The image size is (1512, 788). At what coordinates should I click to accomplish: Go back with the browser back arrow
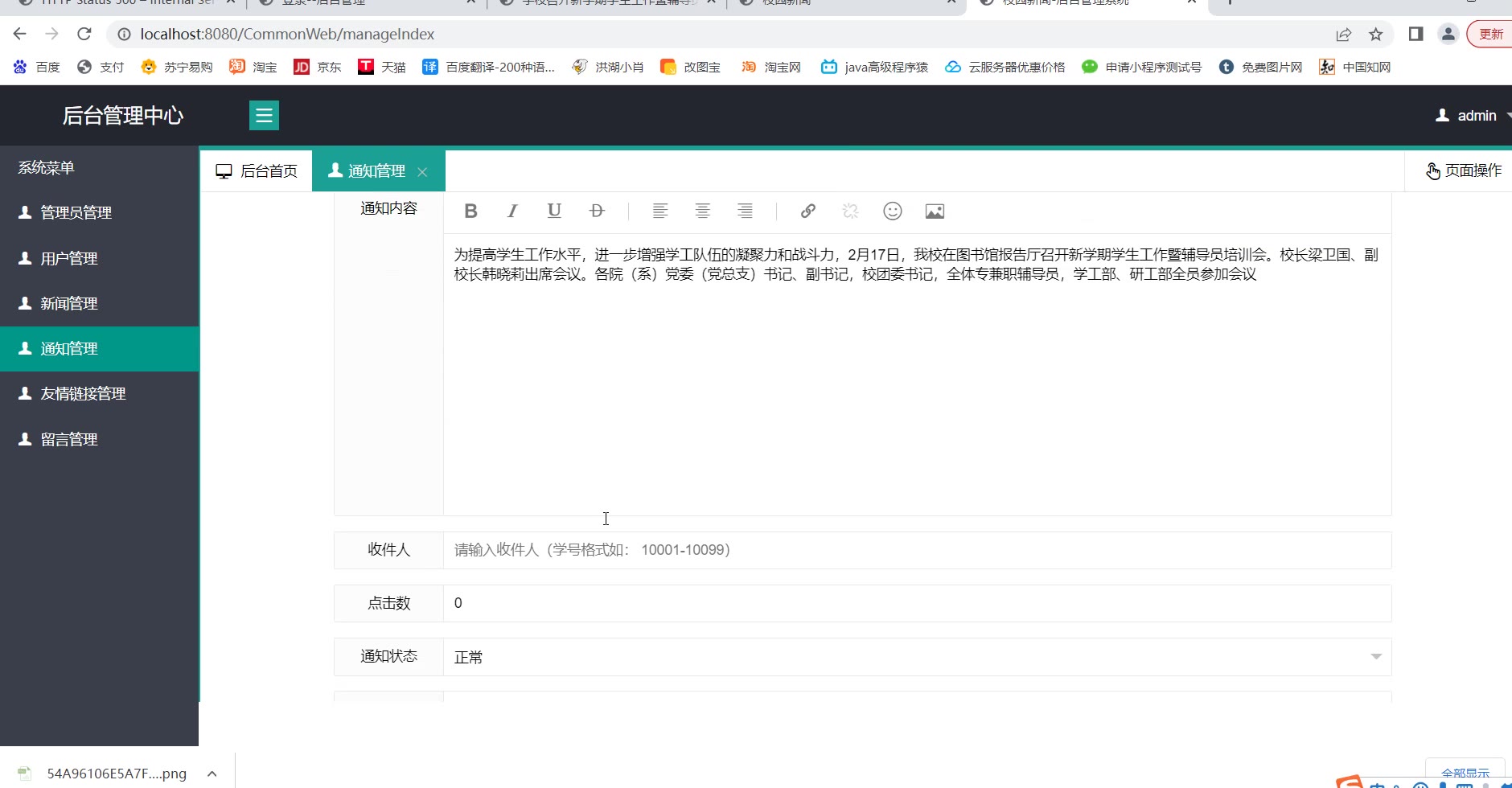[x=20, y=34]
